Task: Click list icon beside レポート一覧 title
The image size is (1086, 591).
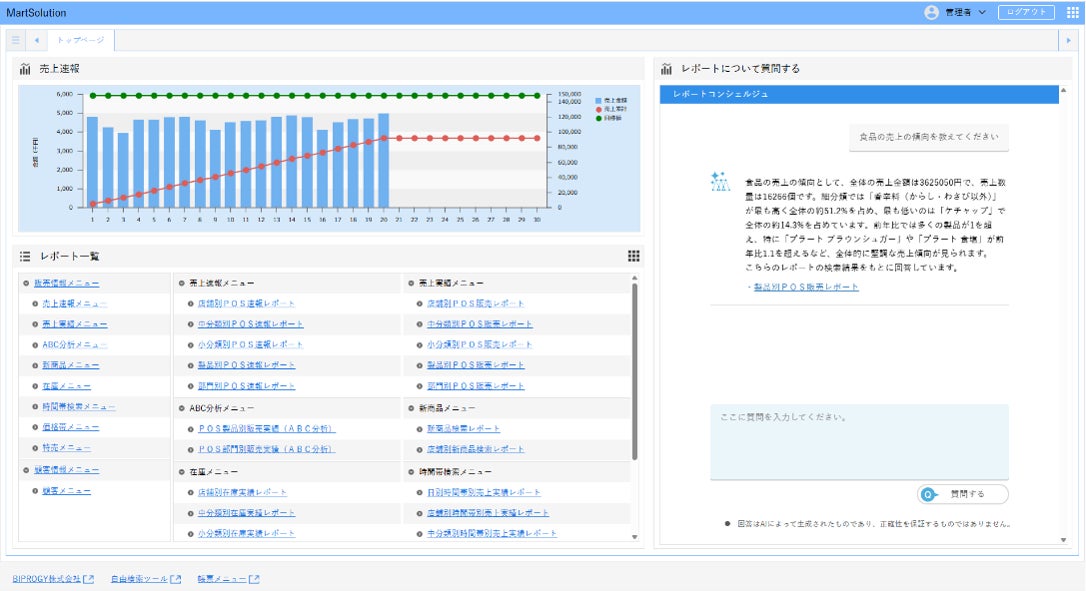Action: coord(25,256)
